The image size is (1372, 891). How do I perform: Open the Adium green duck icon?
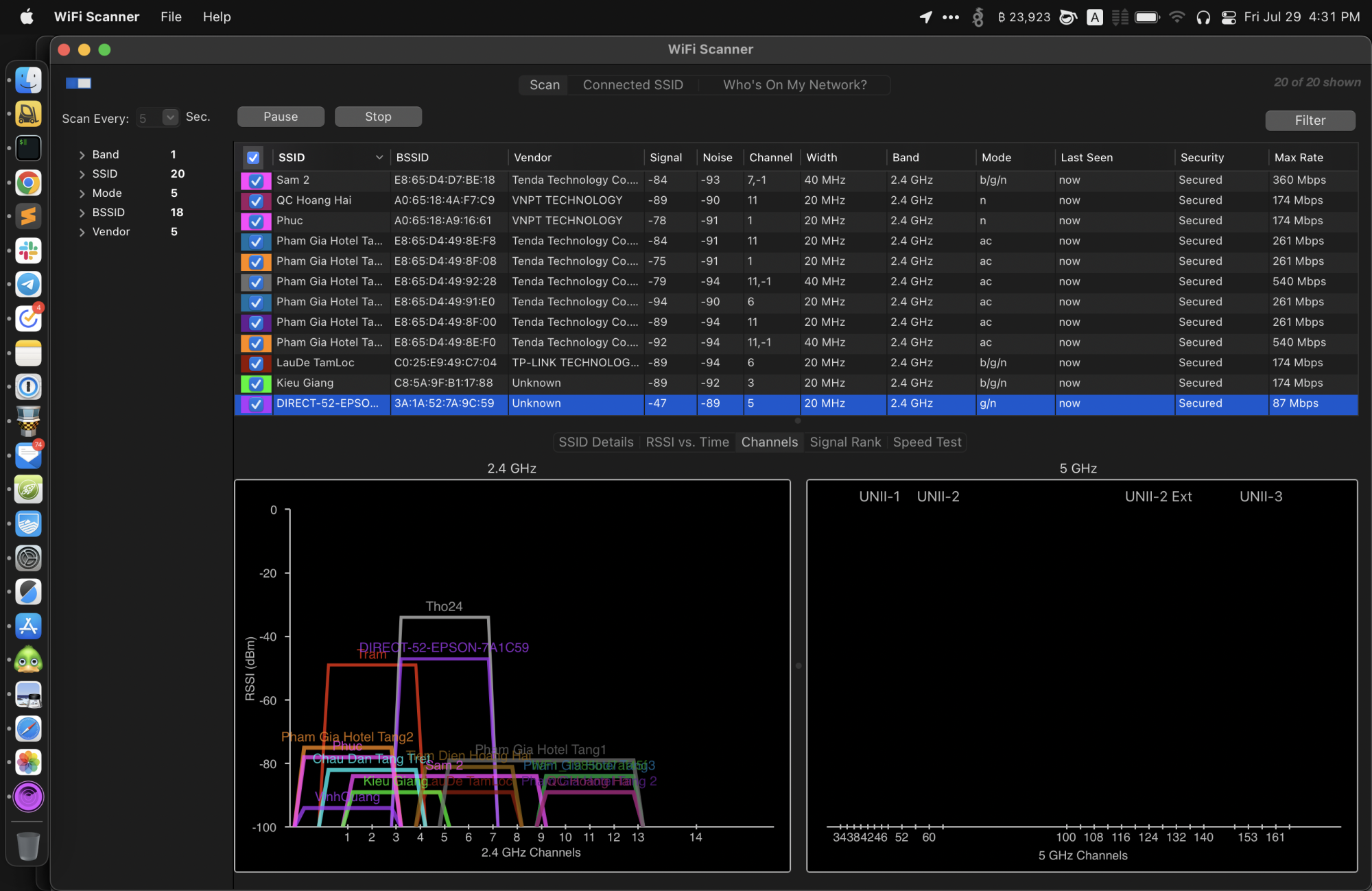[x=28, y=660]
